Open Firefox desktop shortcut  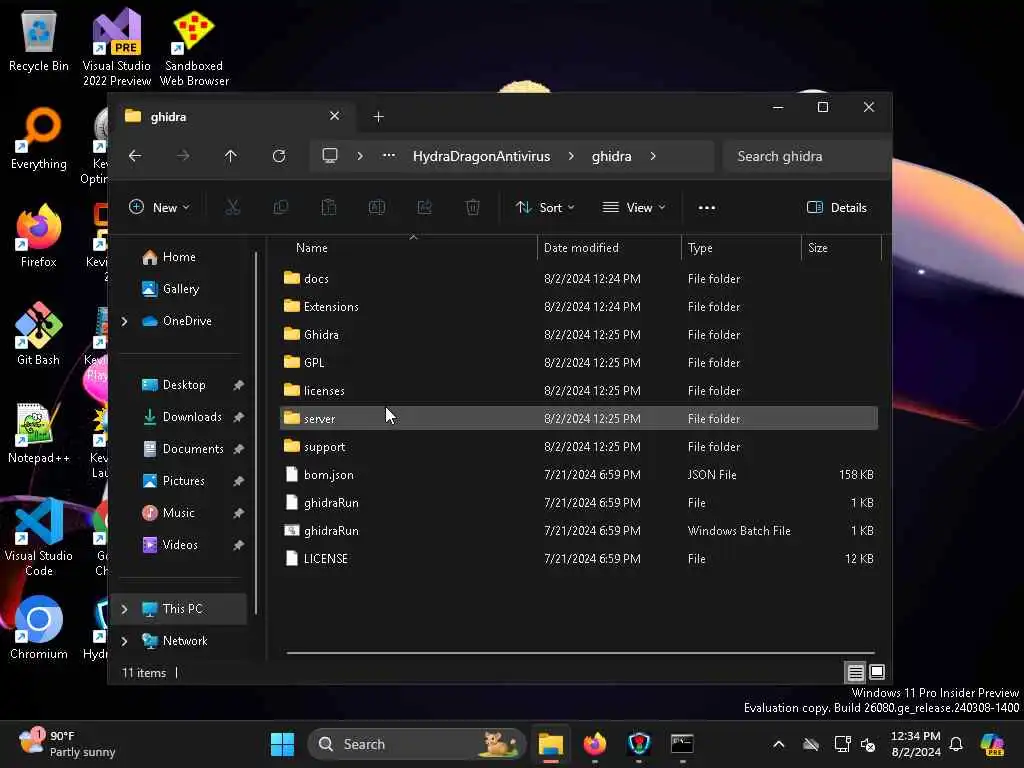(39, 236)
